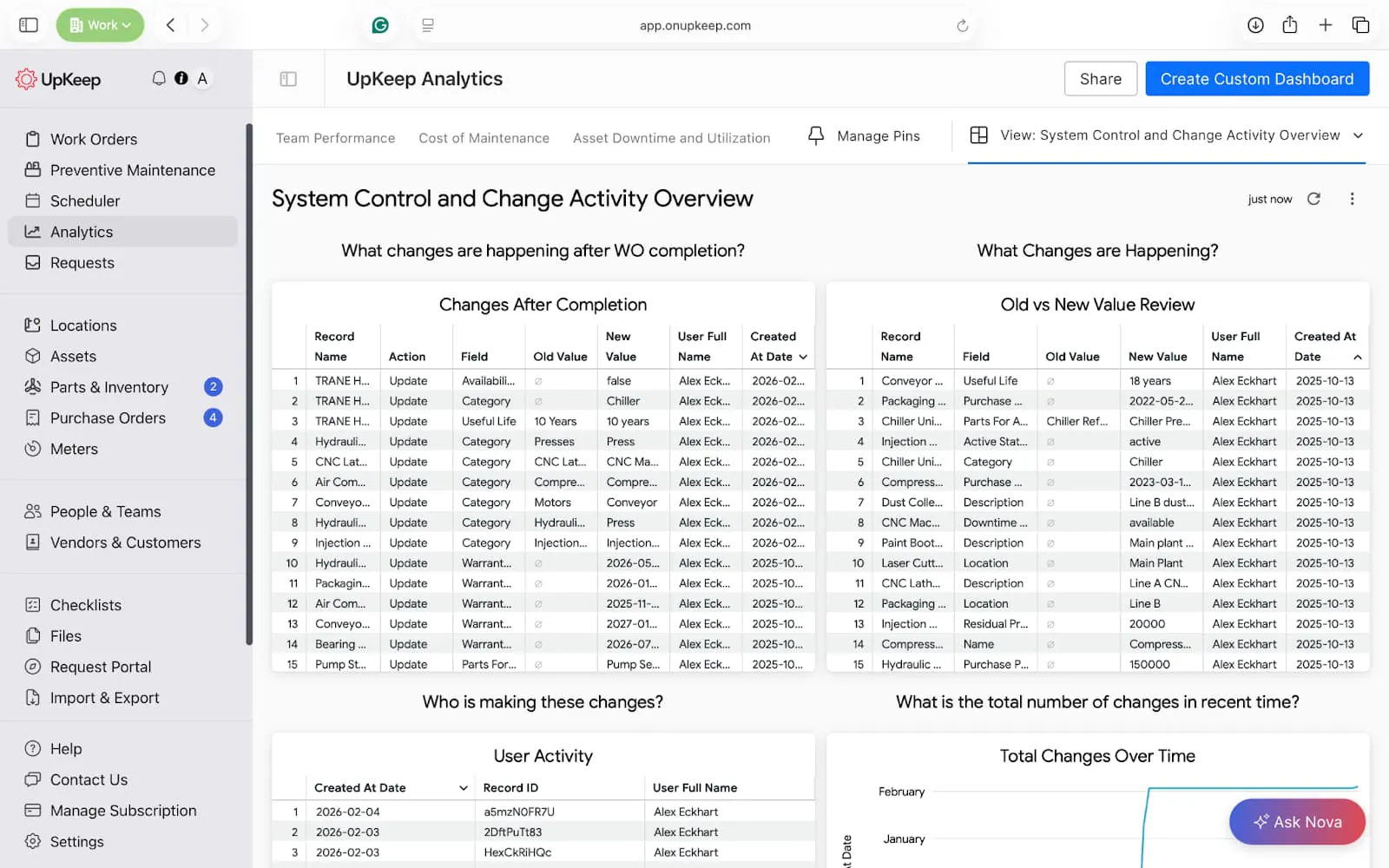Expand the dashboard View selector chevron
Image resolution: width=1389 pixels, height=868 pixels.
(1359, 135)
